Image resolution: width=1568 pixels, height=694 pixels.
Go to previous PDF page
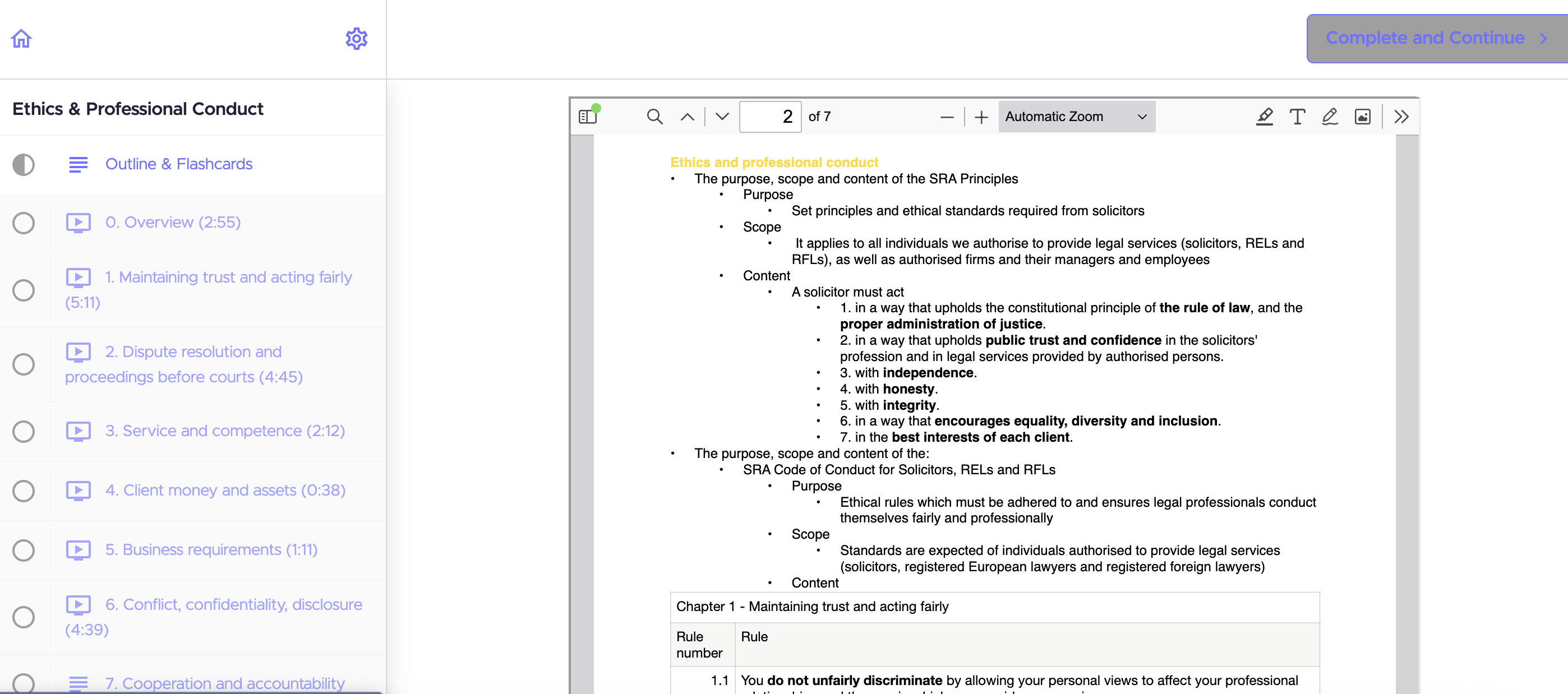(687, 116)
